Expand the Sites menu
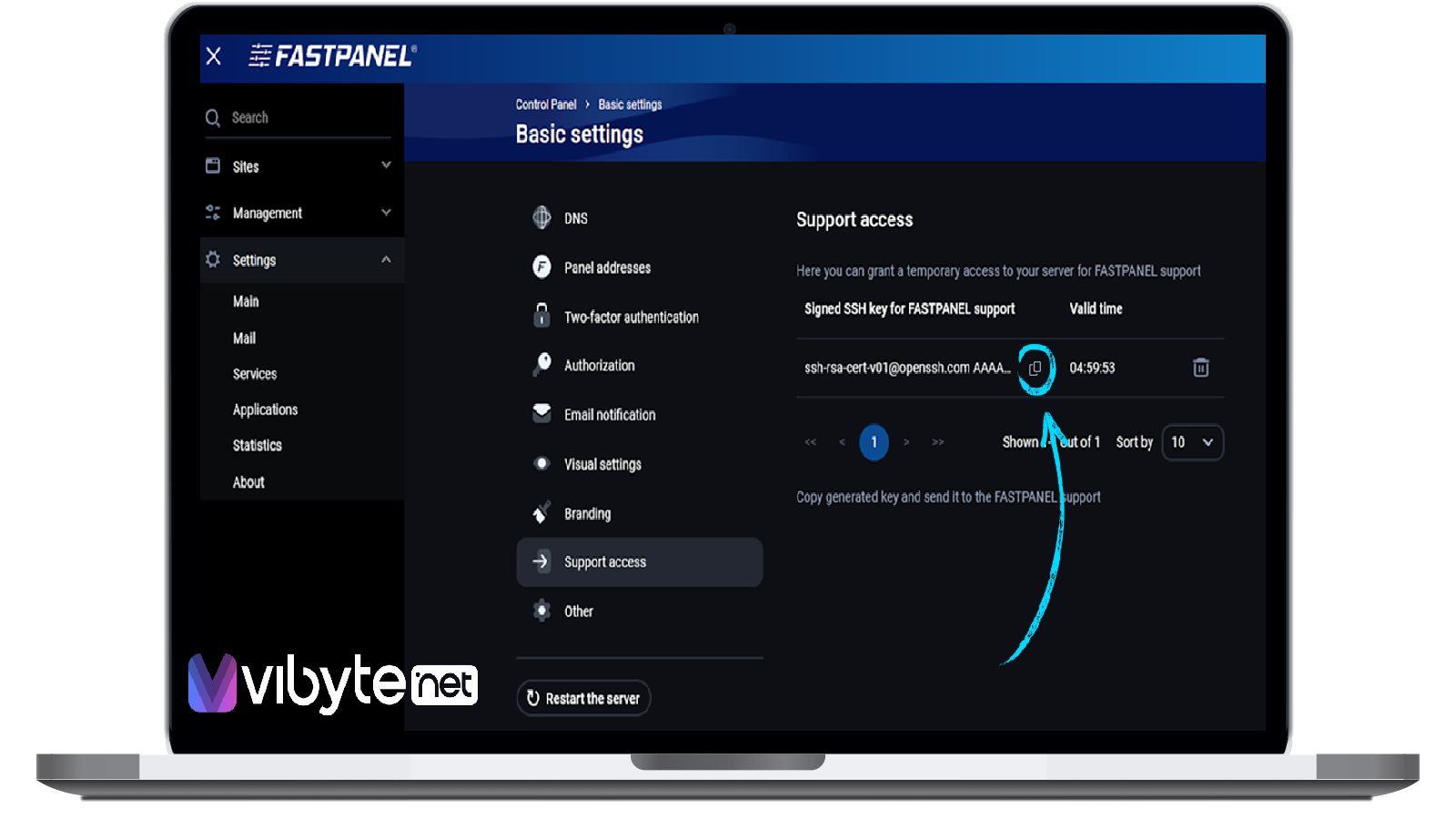1456x819 pixels. tap(386, 166)
